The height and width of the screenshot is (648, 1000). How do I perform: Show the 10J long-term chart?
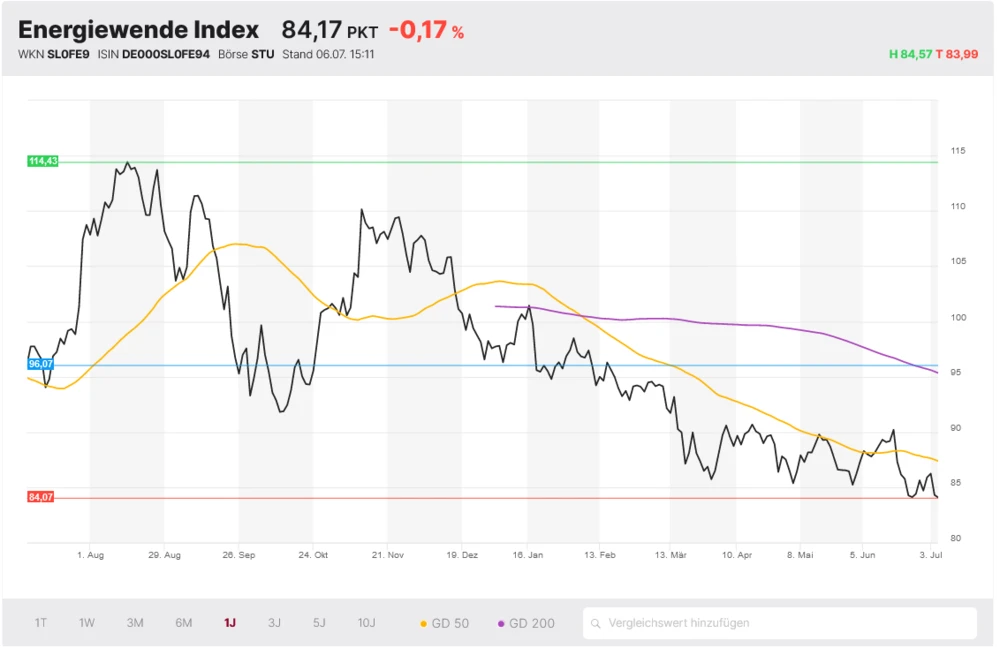367,623
